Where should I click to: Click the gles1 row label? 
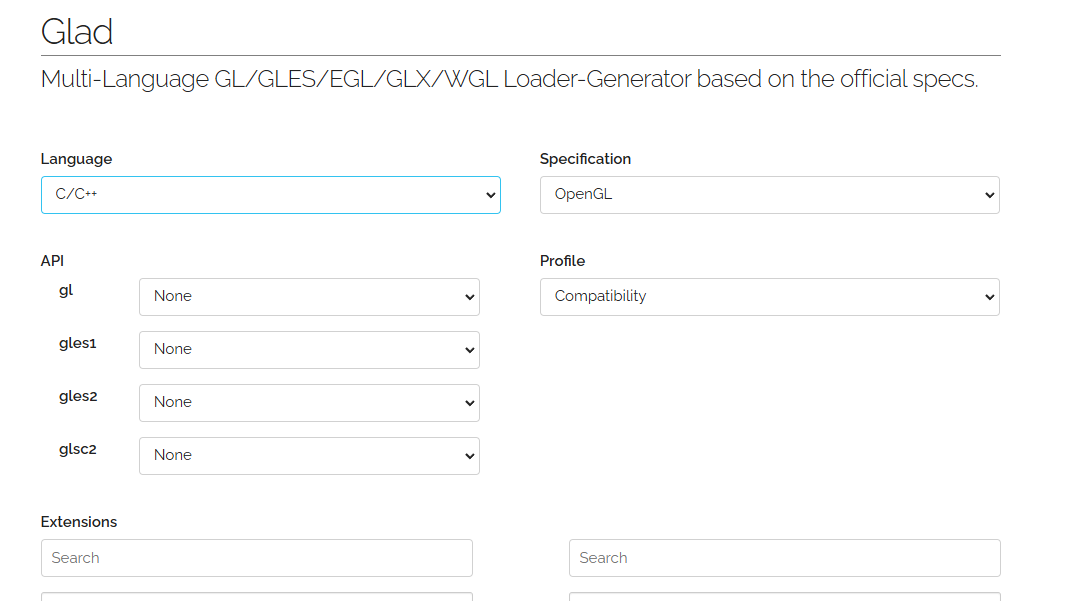pyautogui.click(x=78, y=343)
